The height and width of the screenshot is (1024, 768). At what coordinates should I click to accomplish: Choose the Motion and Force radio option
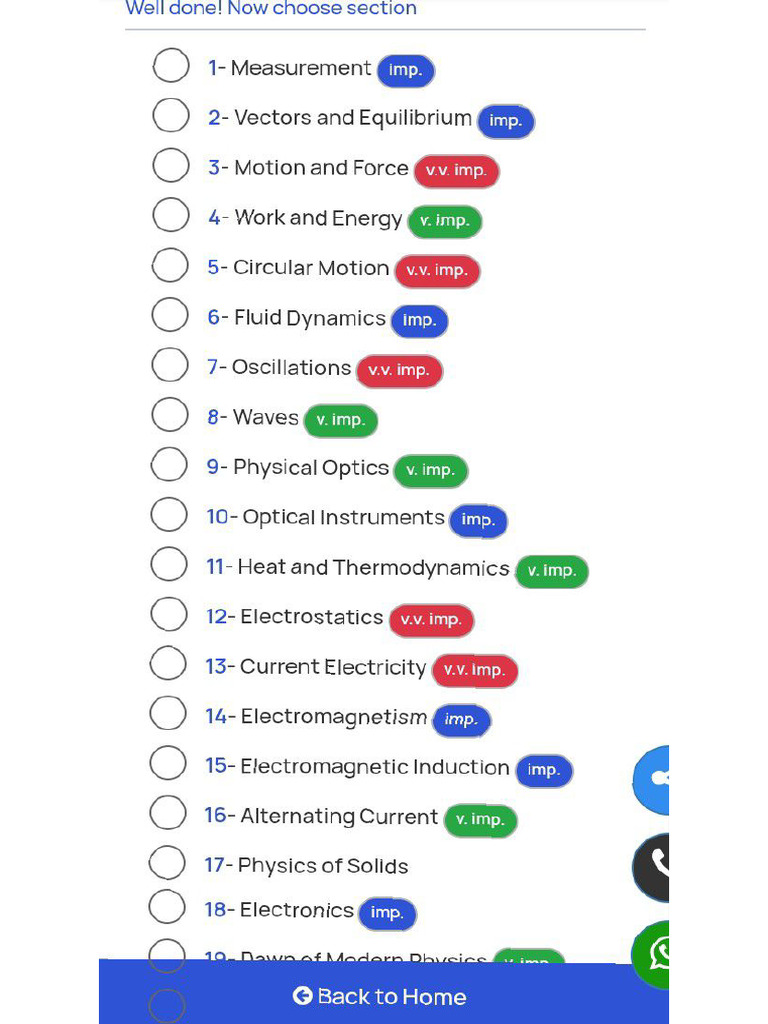(170, 165)
